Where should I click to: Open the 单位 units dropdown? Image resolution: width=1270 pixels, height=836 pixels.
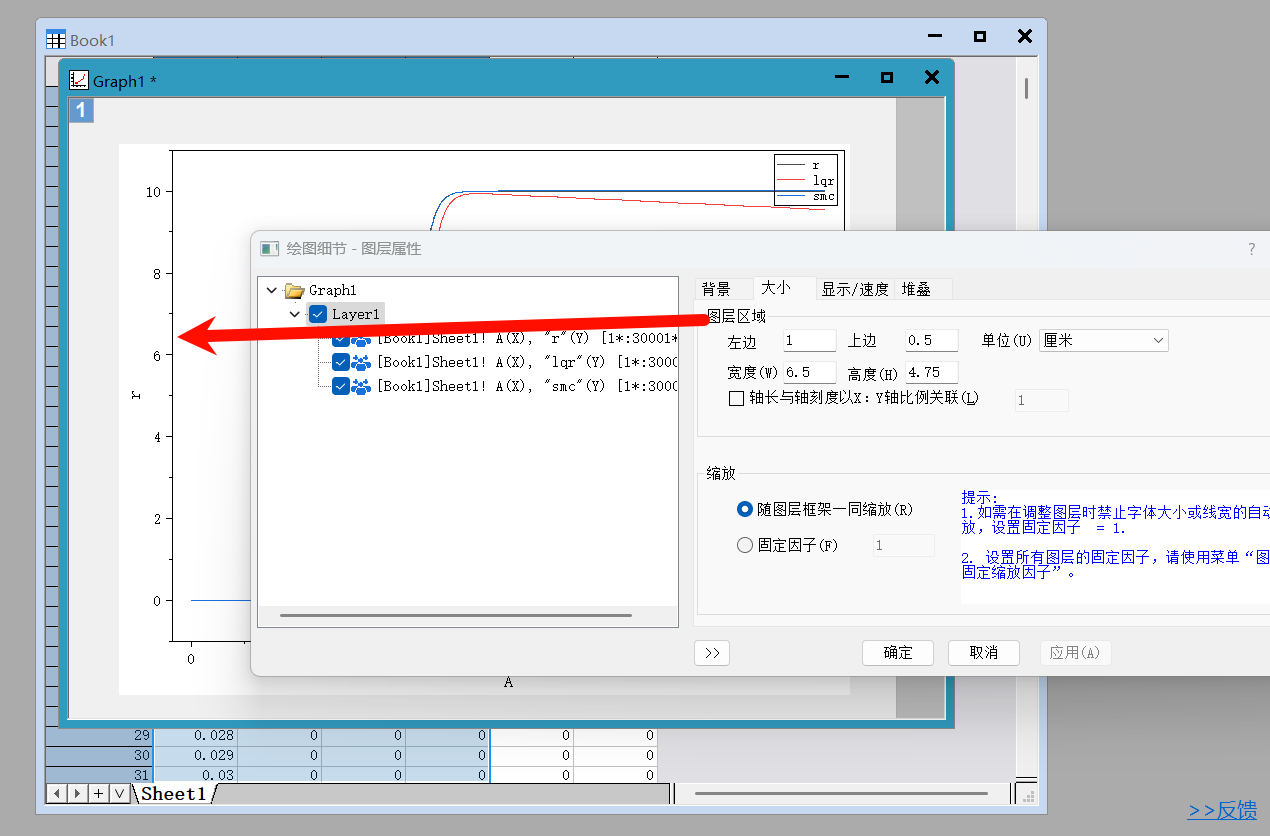(x=1103, y=341)
